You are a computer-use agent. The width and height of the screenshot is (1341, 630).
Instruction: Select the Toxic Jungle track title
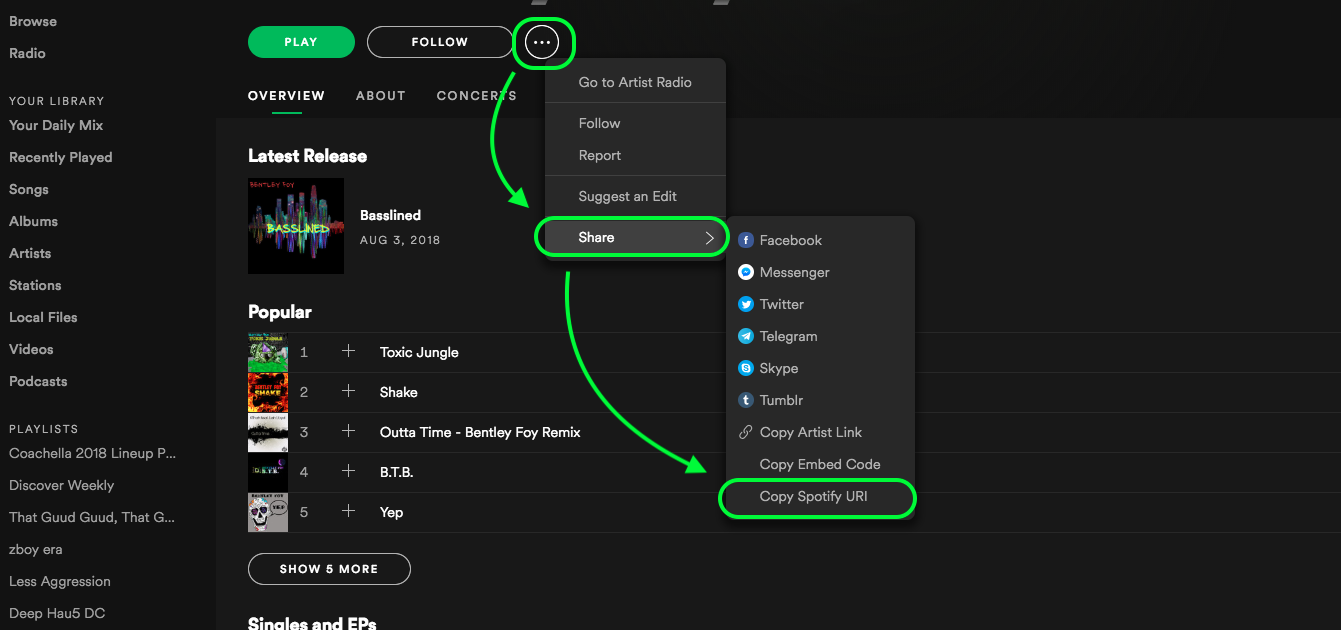(x=419, y=352)
